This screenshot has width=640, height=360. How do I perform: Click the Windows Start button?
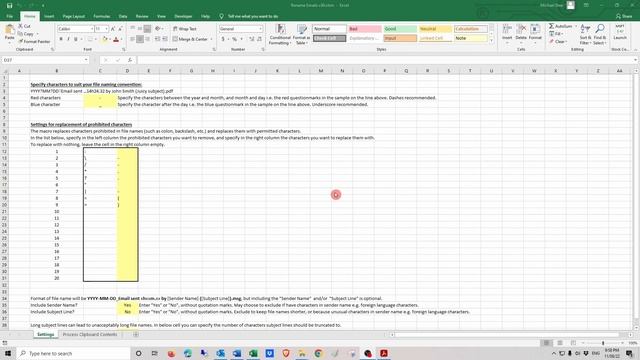coord(8,353)
